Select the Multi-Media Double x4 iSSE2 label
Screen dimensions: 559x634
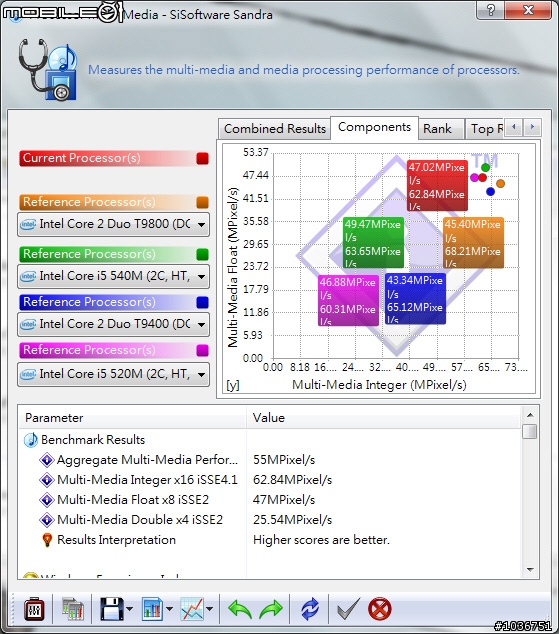click(x=140, y=520)
